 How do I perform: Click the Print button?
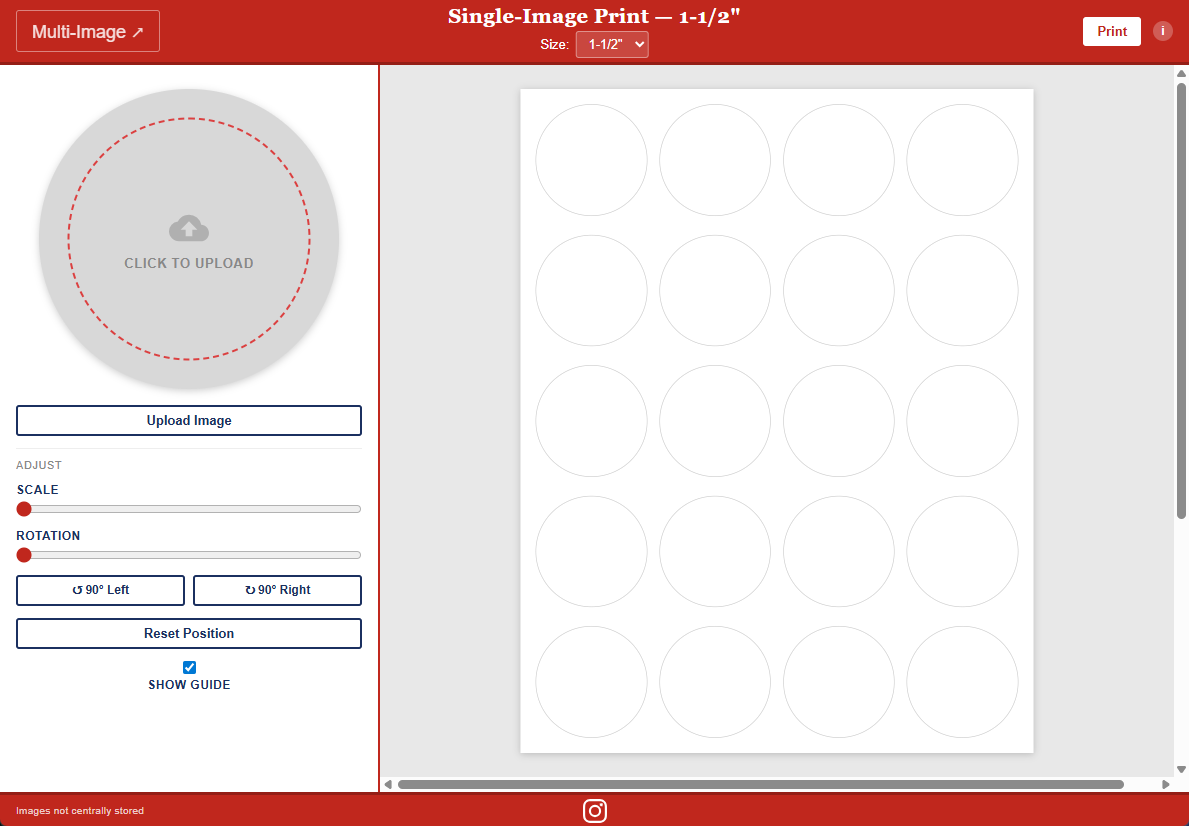[x=1112, y=31]
